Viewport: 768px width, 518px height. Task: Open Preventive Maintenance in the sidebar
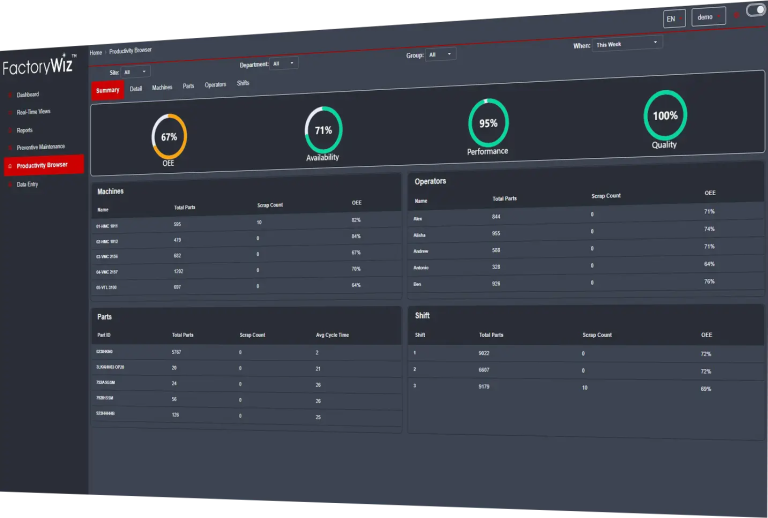coord(41,147)
